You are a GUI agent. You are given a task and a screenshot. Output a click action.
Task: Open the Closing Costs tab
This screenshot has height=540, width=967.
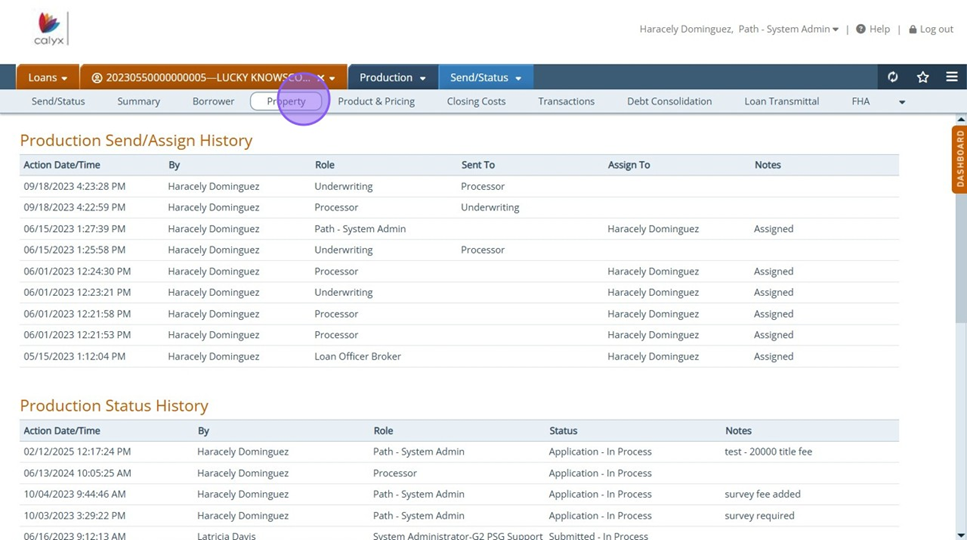[x=476, y=101]
